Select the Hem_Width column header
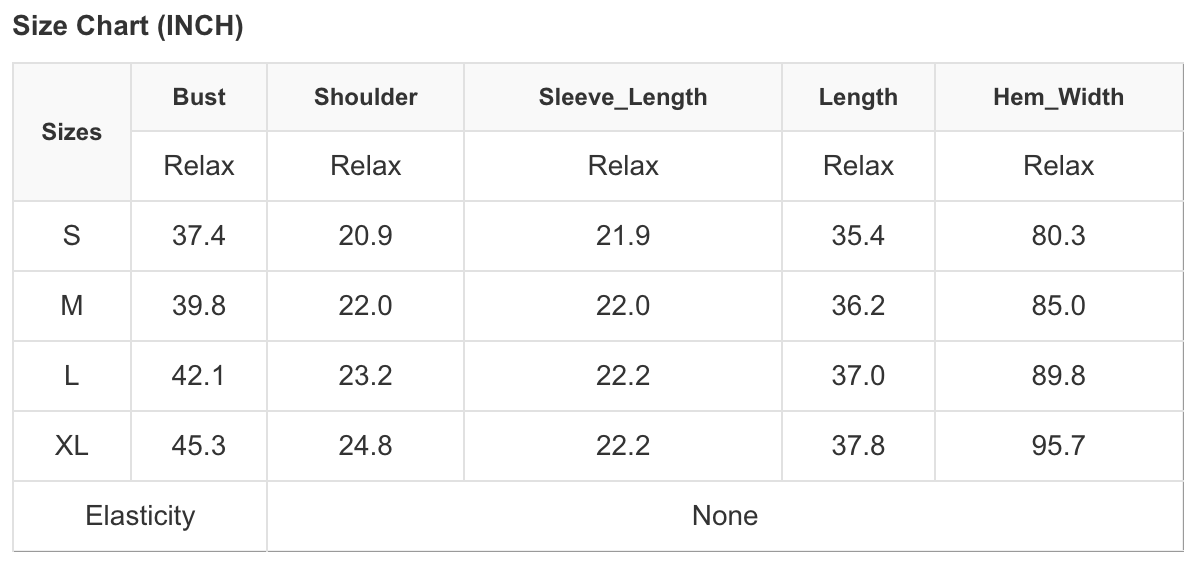Viewport: 1198px width, 578px height. tap(1058, 97)
